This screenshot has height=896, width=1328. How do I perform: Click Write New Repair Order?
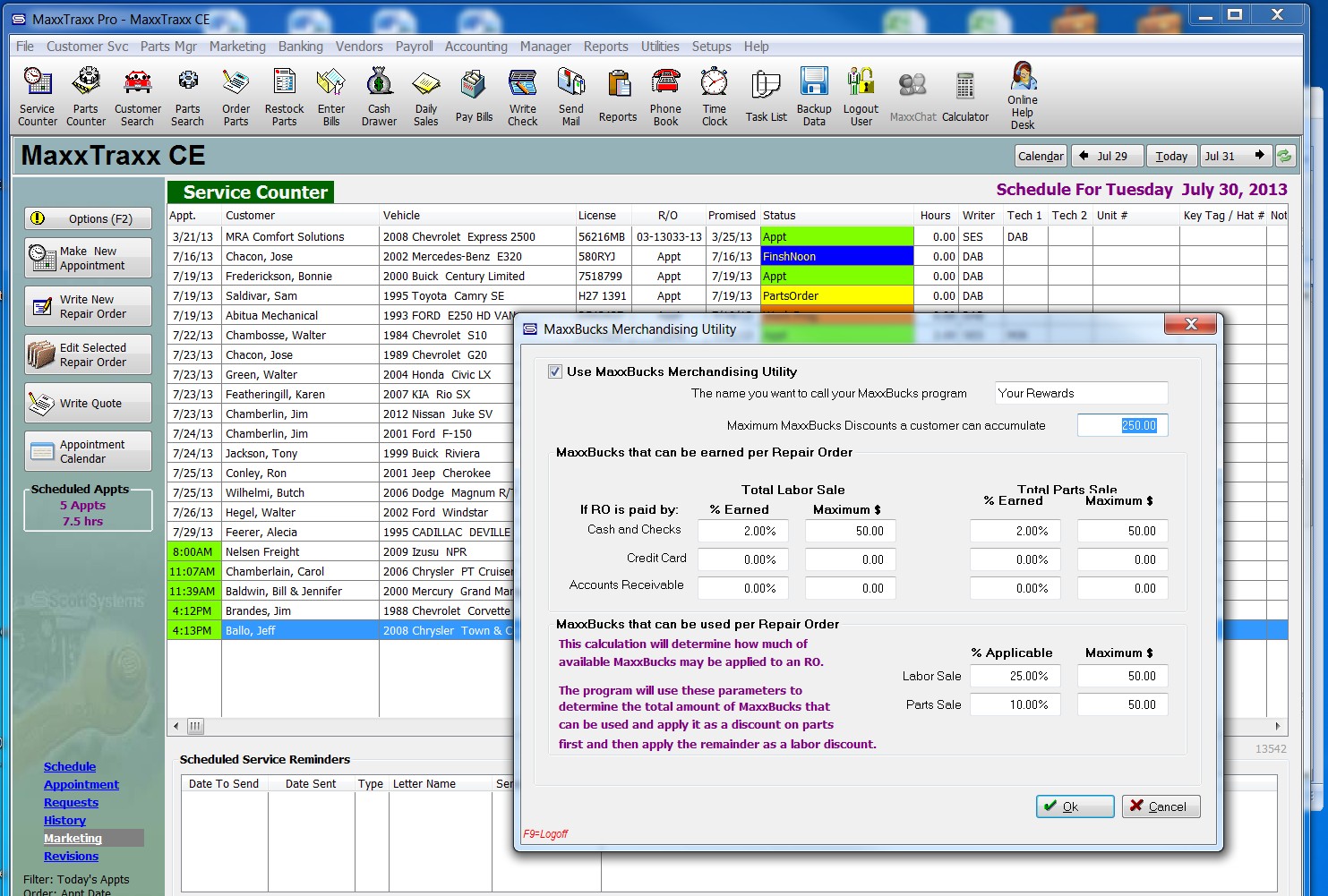(x=88, y=307)
